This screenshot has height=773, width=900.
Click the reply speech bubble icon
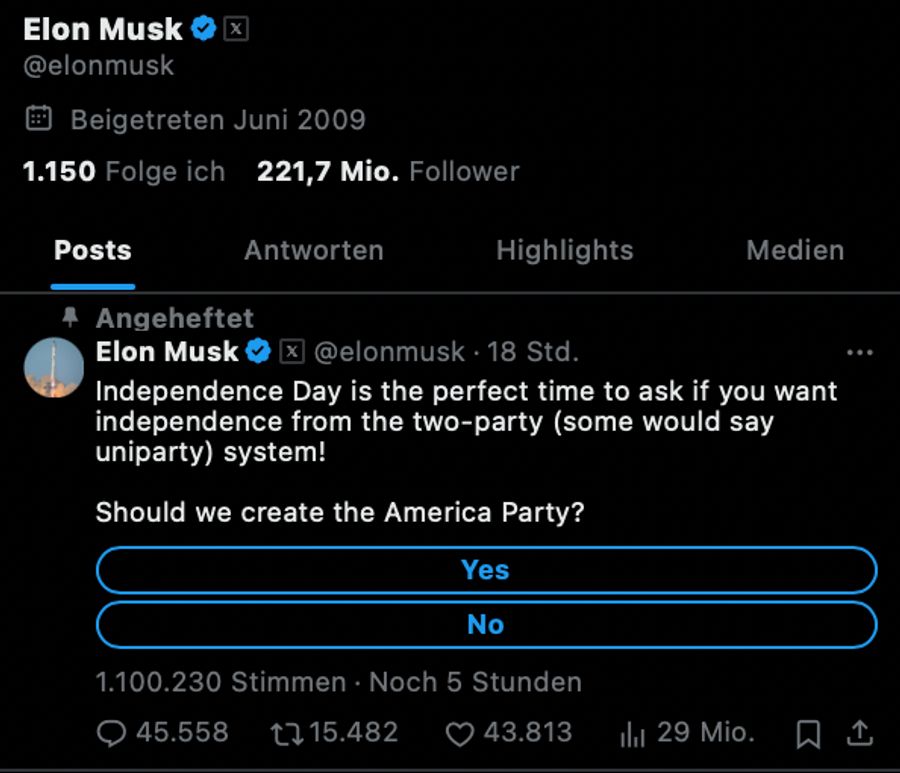click(x=111, y=733)
